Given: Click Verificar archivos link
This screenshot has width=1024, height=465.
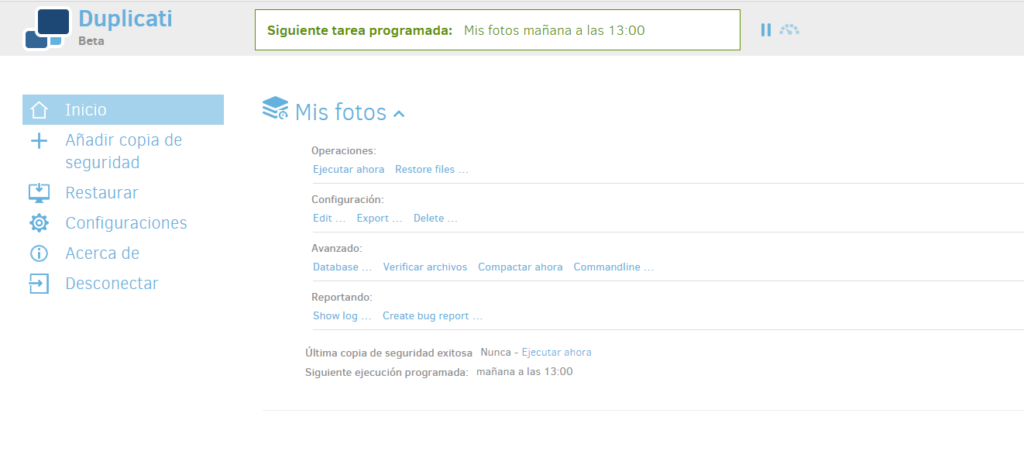Looking at the screenshot, I should pyautogui.click(x=425, y=267).
